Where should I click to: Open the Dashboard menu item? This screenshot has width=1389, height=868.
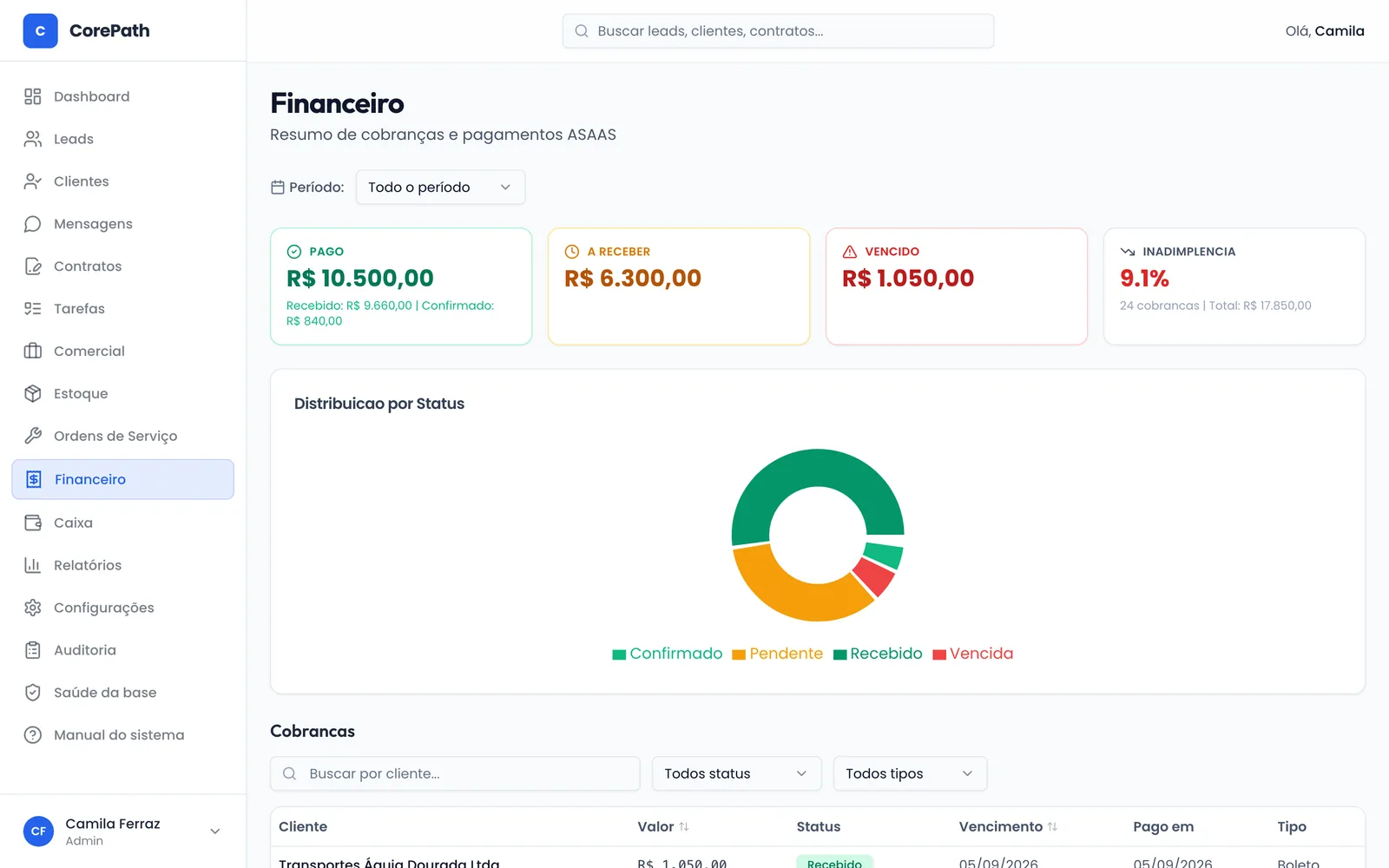point(123,96)
